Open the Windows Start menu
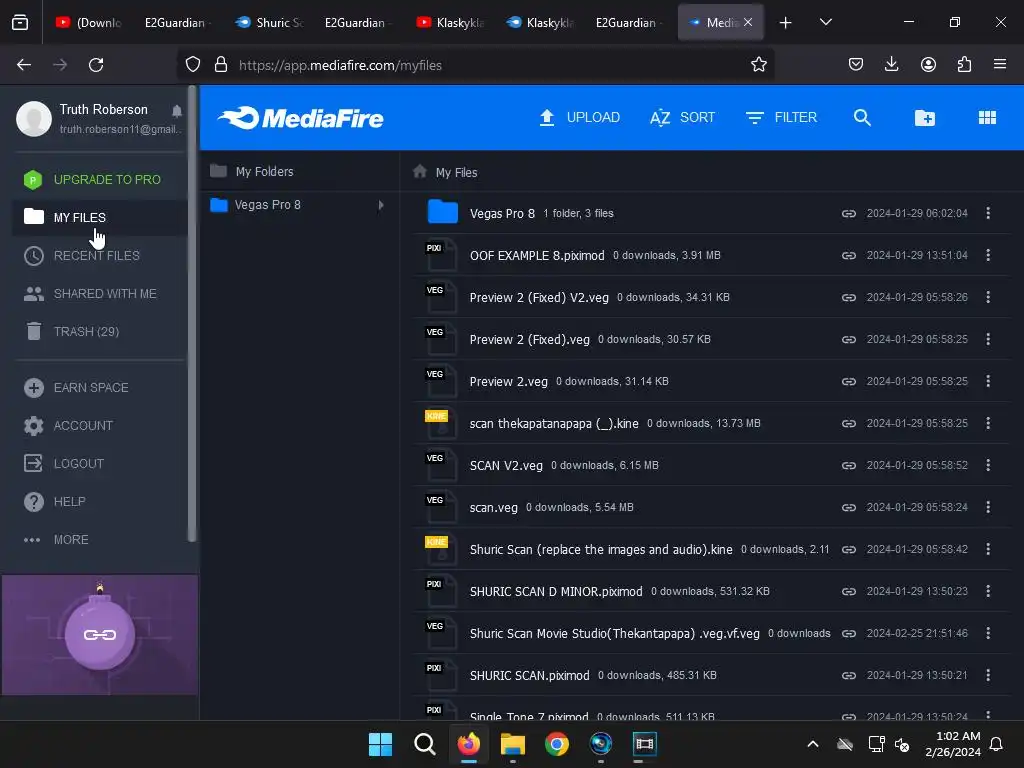The width and height of the screenshot is (1024, 768). [x=380, y=744]
